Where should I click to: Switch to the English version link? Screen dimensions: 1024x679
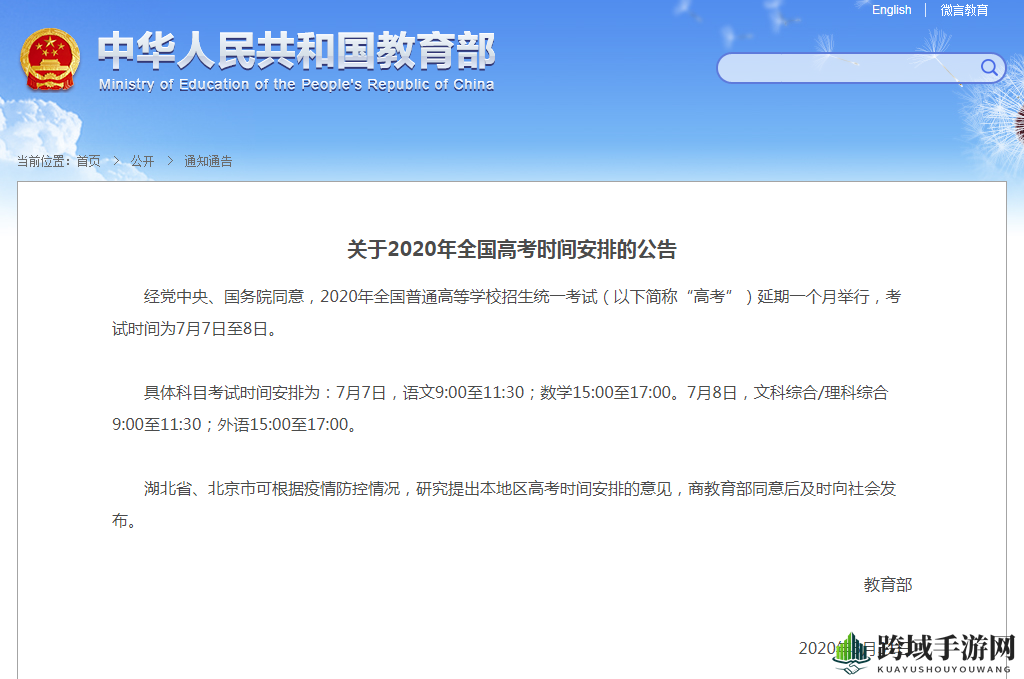[x=891, y=10]
